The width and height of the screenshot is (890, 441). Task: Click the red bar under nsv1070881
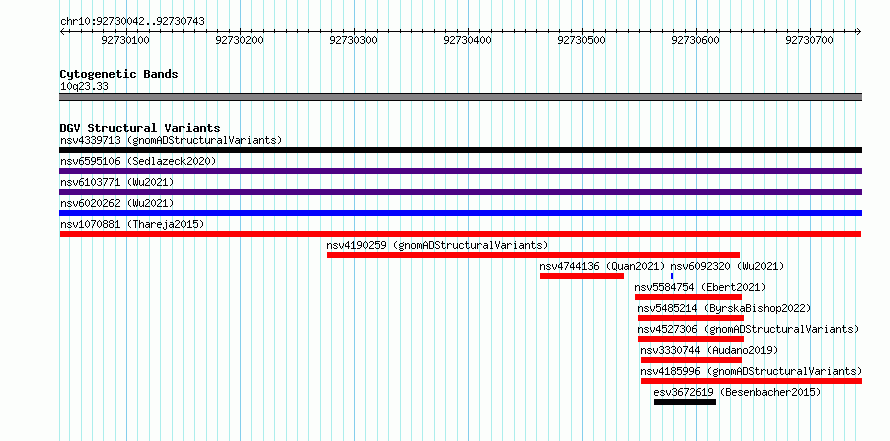460,234
